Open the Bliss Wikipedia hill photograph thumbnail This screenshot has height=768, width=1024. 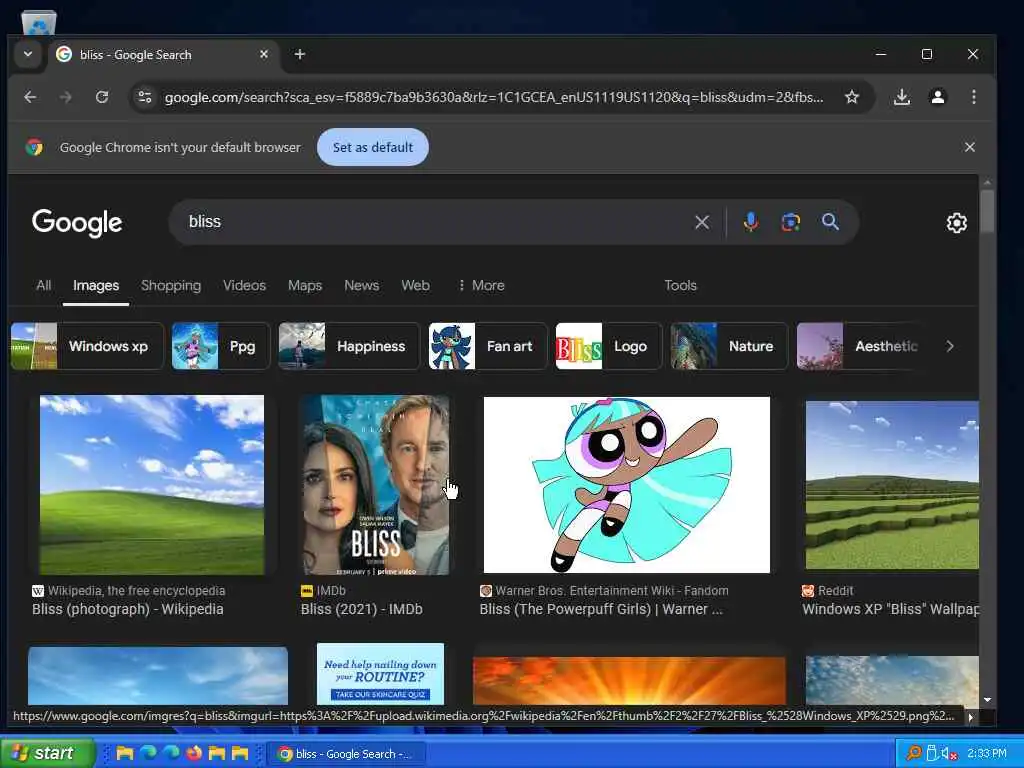152,485
